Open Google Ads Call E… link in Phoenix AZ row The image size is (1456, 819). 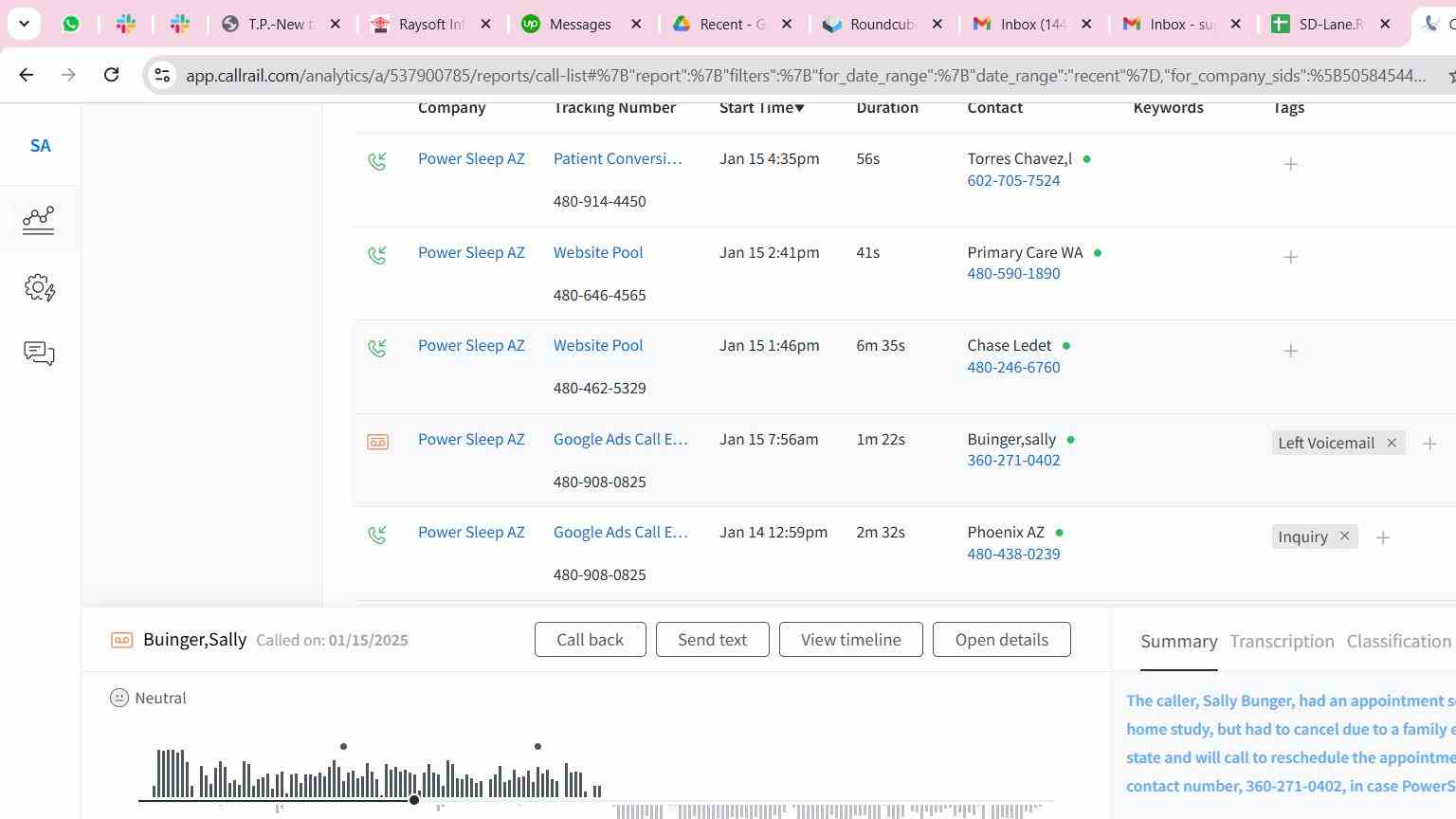pos(621,532)
